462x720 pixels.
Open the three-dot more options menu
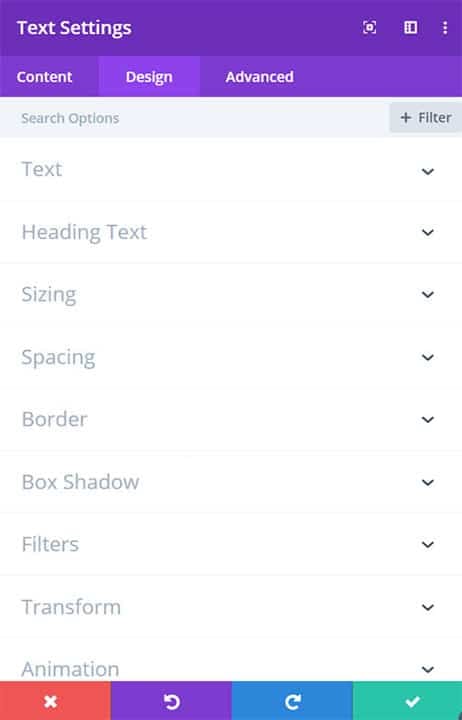pos(445,28)
